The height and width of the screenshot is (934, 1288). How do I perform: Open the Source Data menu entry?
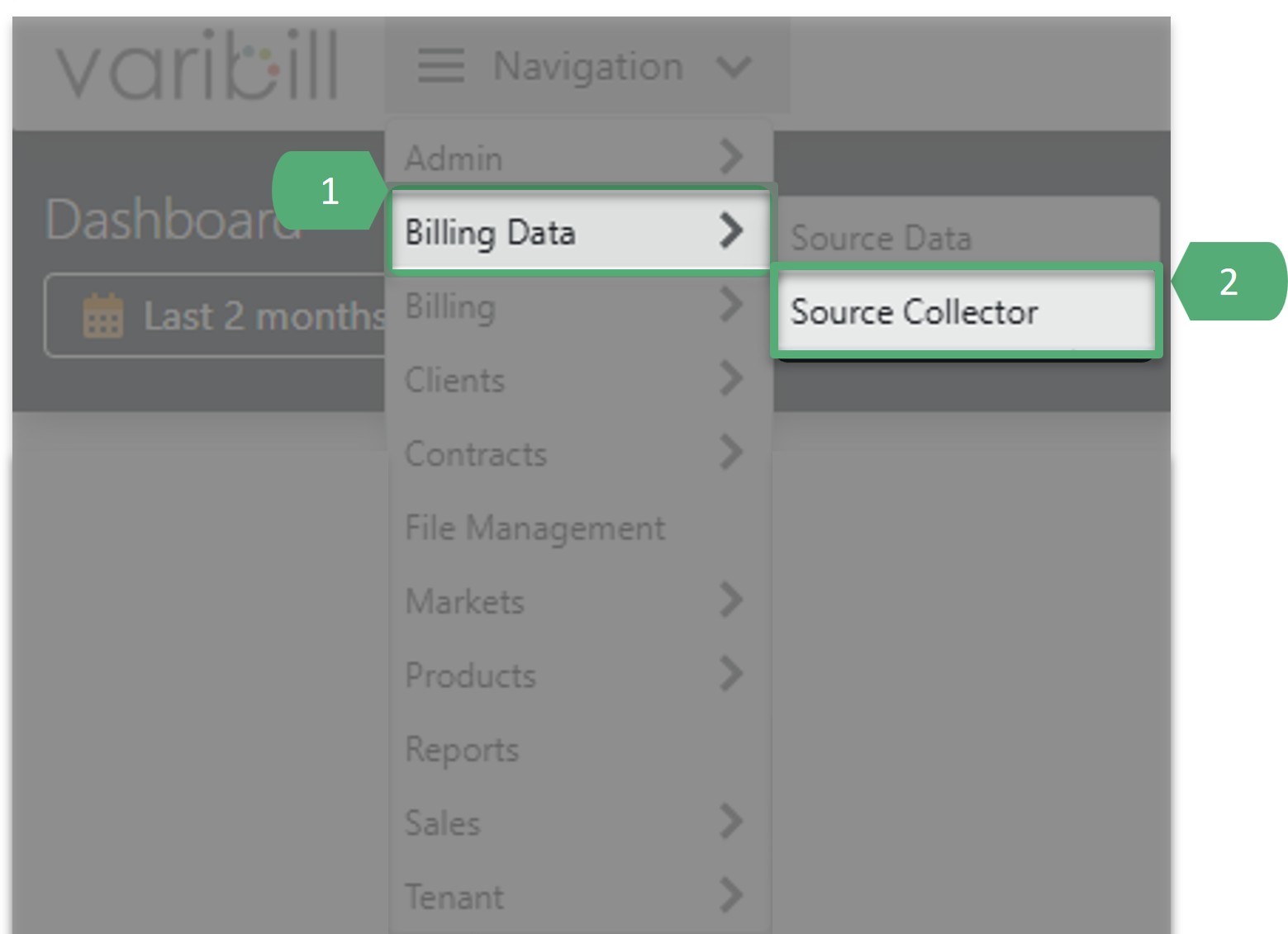point(882,238)
